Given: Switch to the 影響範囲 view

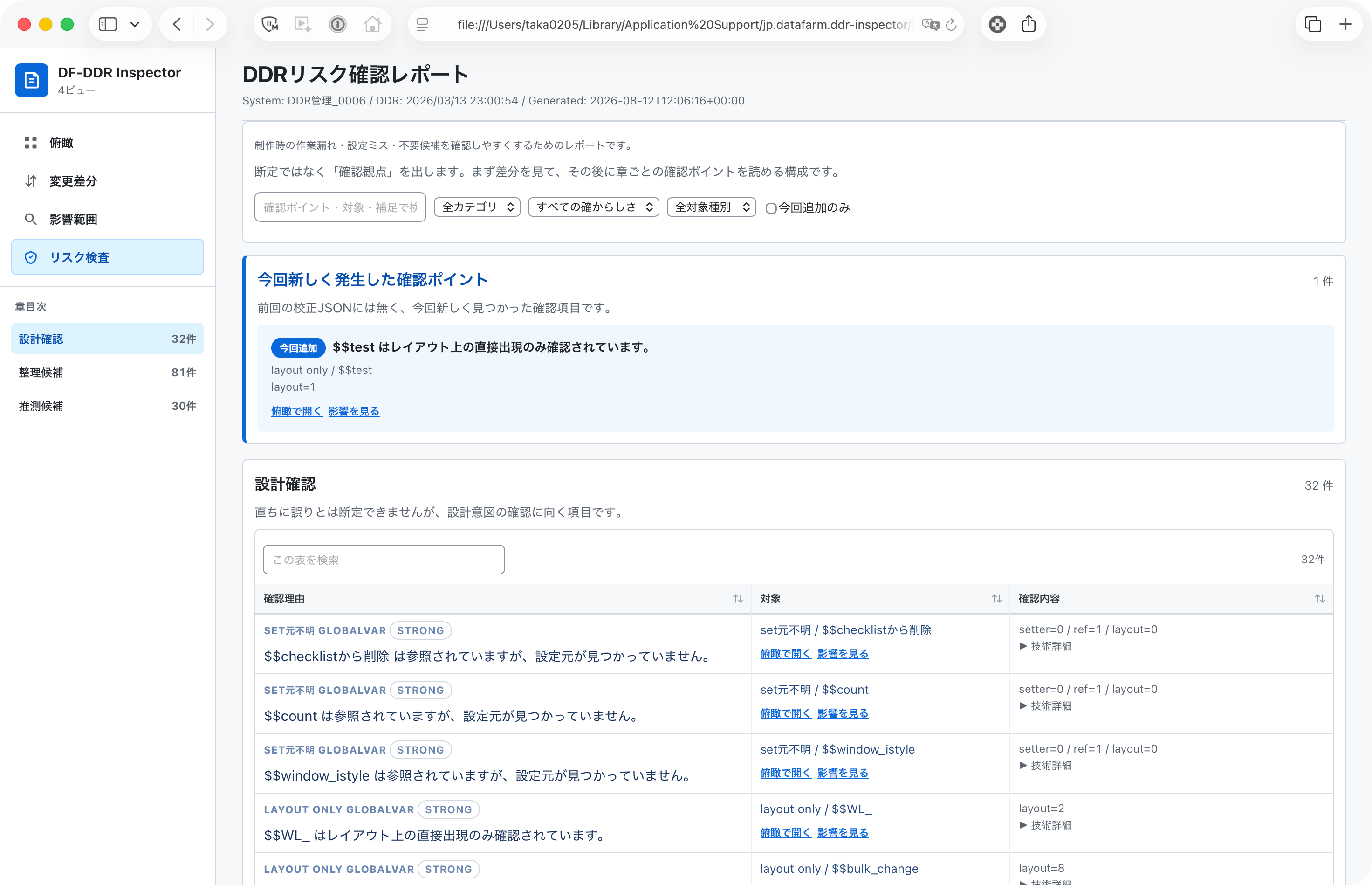Looking at the screenshot, I should click(x=107, y=219).
